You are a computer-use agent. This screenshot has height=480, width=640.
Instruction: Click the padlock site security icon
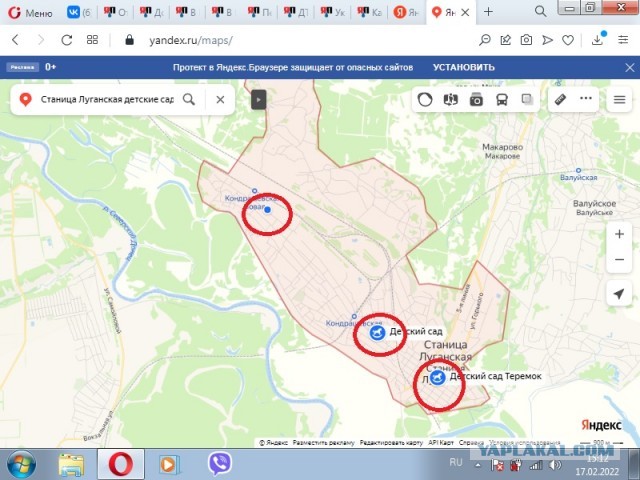coord(129,40)
